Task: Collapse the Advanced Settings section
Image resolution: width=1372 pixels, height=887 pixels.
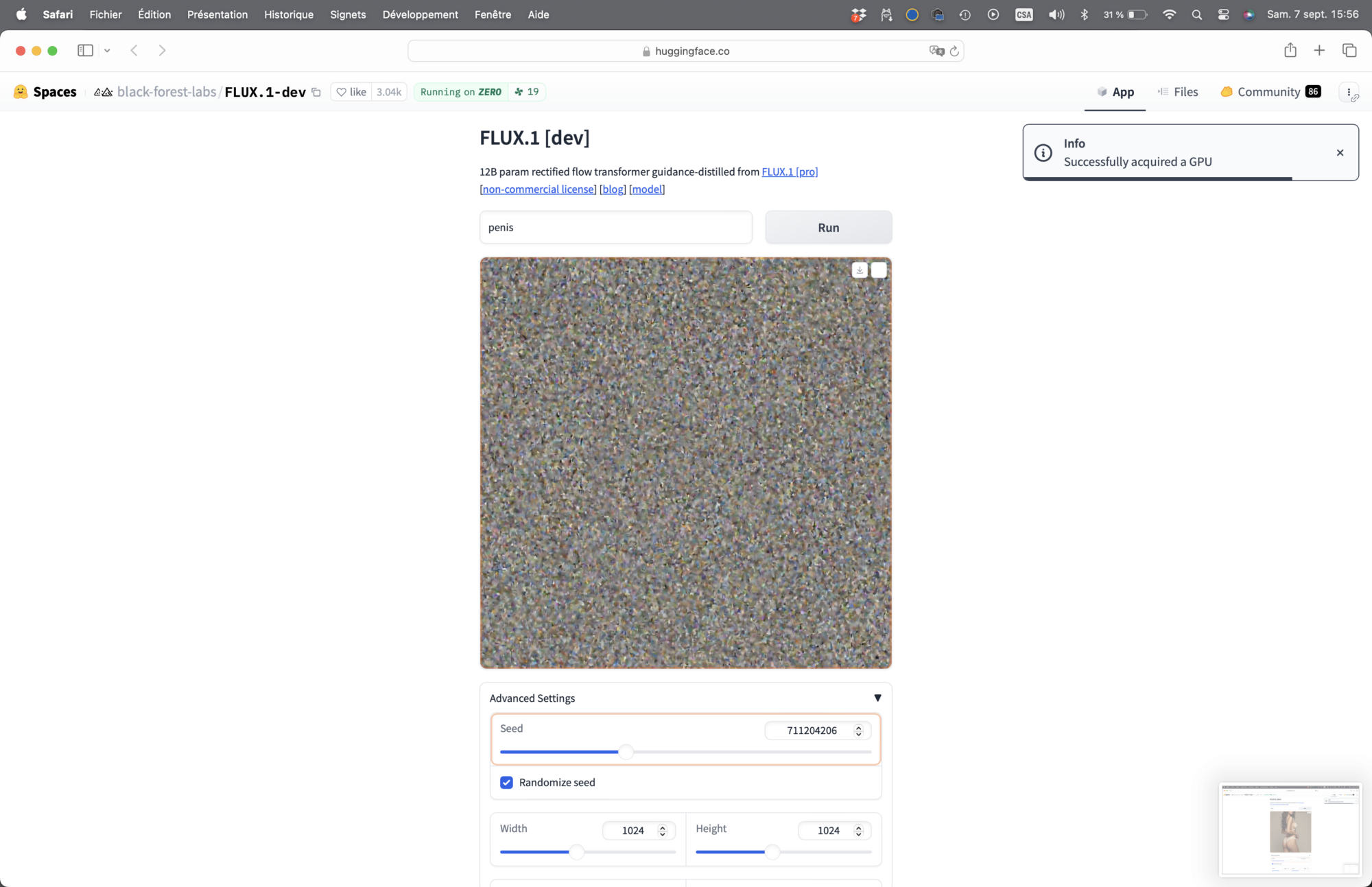Action: [x=877, y=698]
